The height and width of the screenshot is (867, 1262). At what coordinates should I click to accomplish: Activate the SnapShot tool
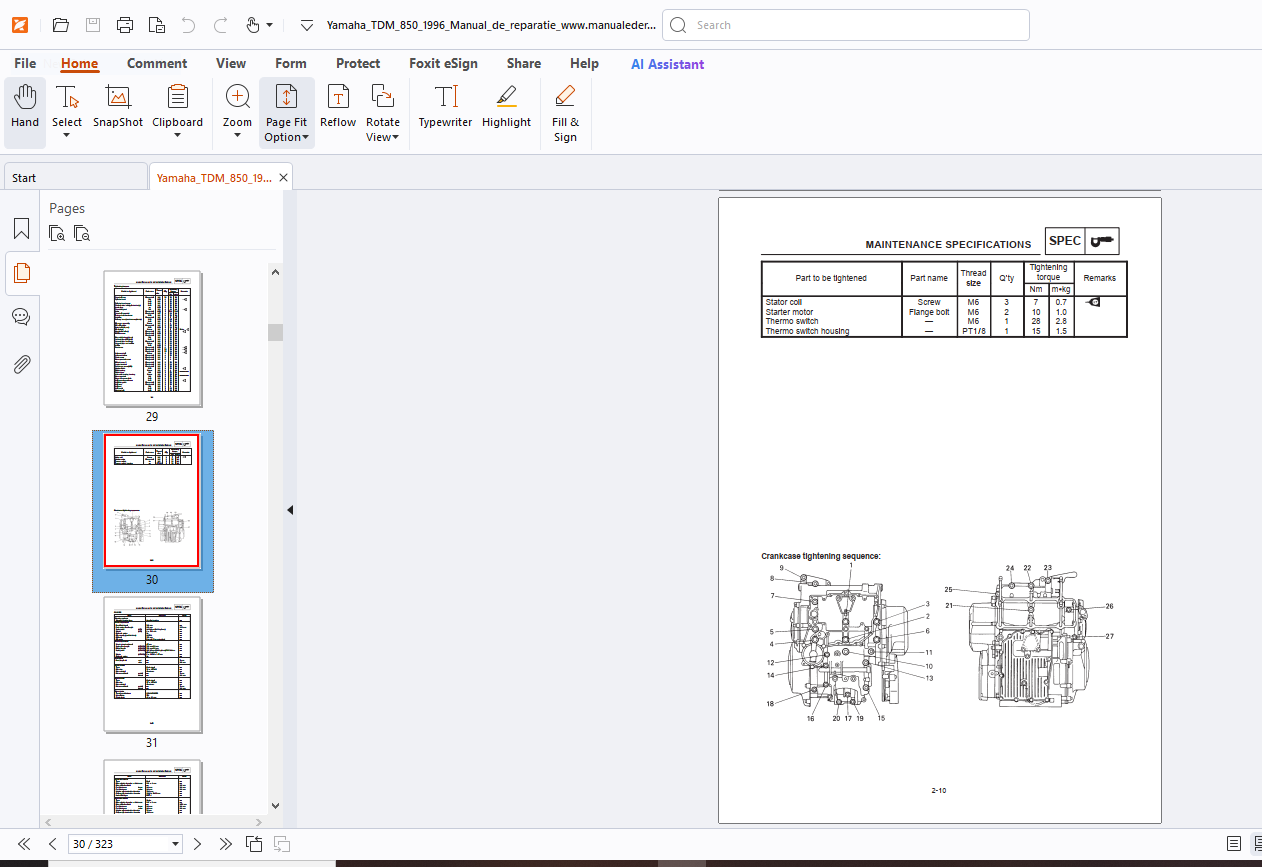118,106
